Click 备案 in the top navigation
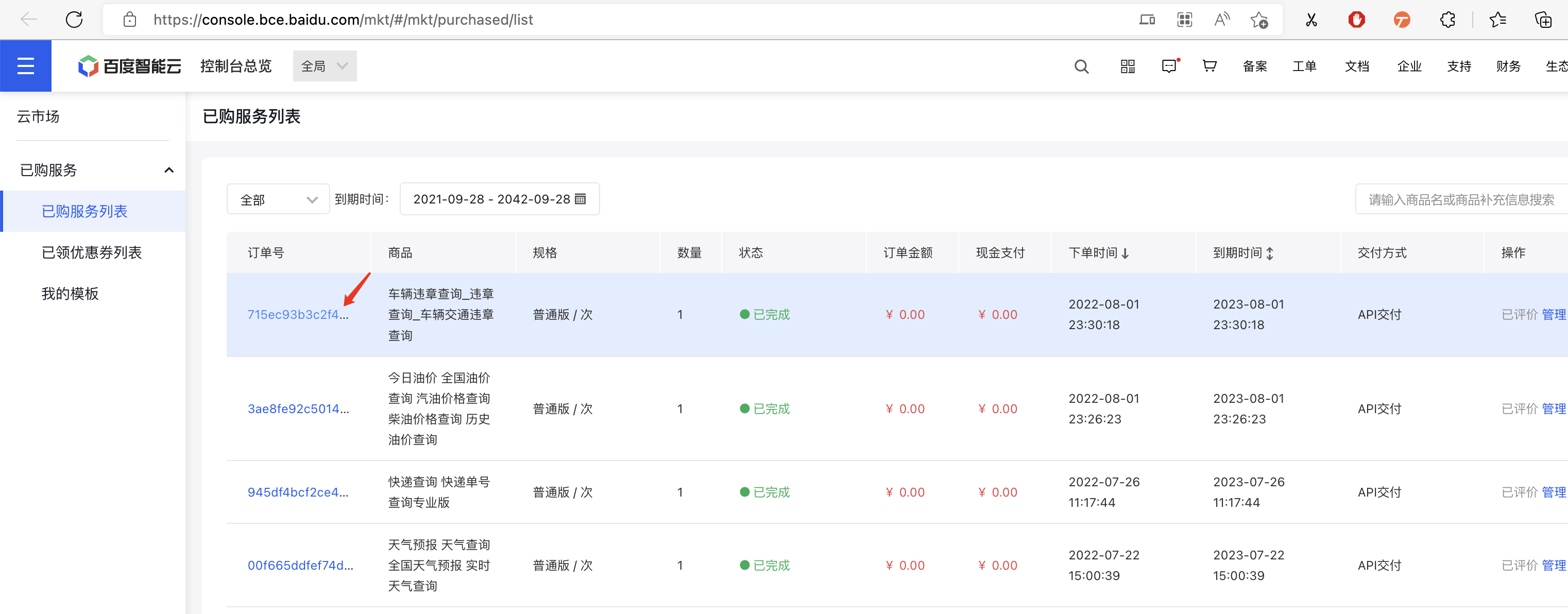This screenshot has width=1568, height=614. click(x=1254, y=66)
